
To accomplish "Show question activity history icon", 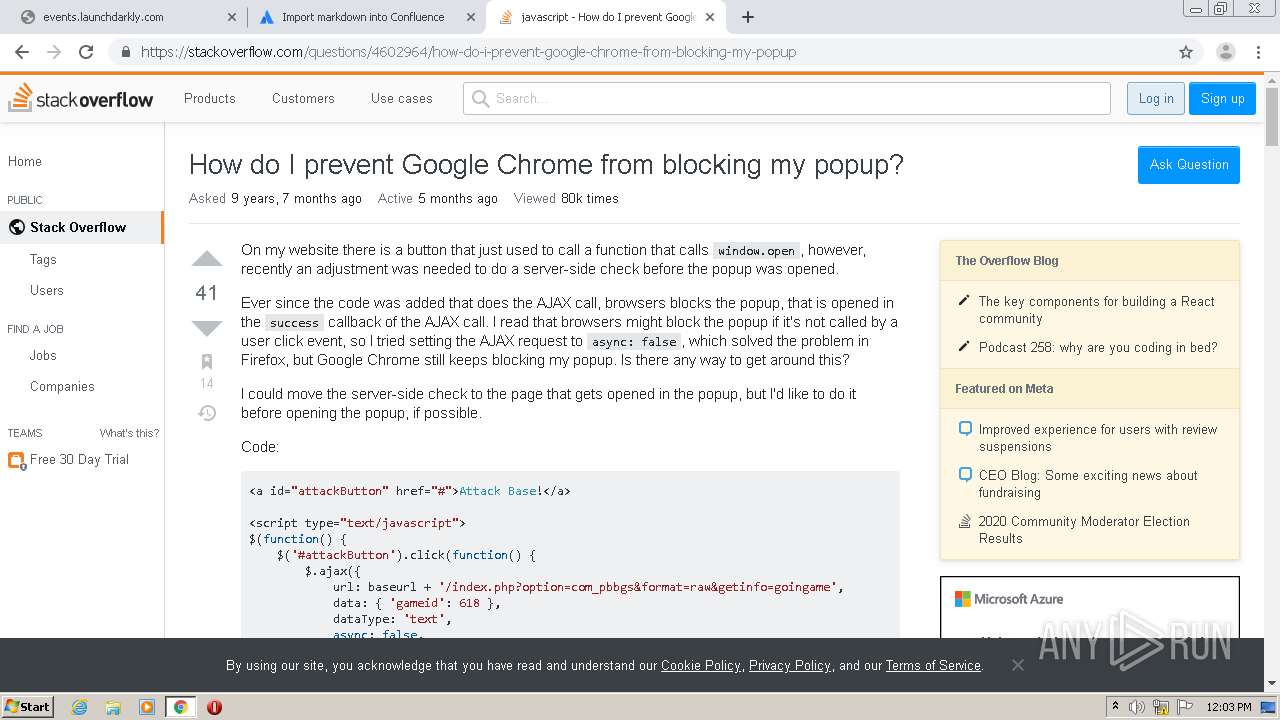I will pyautogui.click(x=207, y=412).
